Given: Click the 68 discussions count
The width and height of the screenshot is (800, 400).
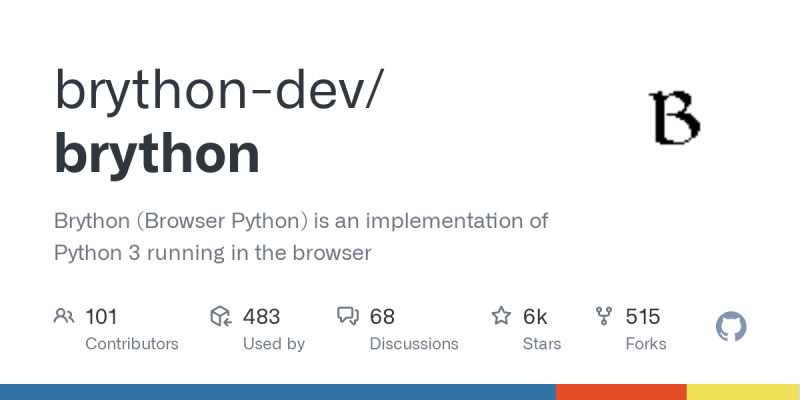Looking at the screenshot, I should [x=382, y=317].
